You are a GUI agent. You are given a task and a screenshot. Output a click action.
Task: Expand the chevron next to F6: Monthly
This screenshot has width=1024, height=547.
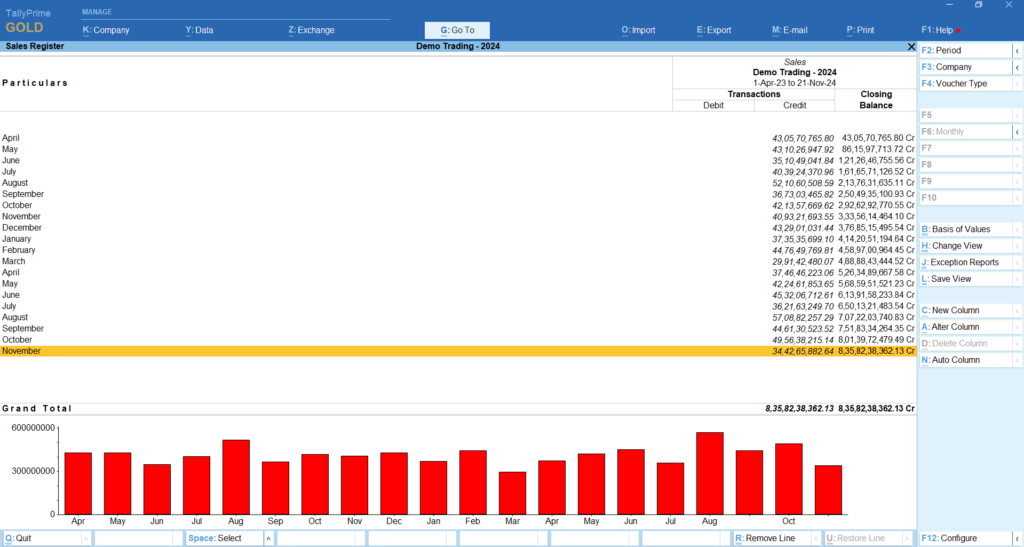1017,132
